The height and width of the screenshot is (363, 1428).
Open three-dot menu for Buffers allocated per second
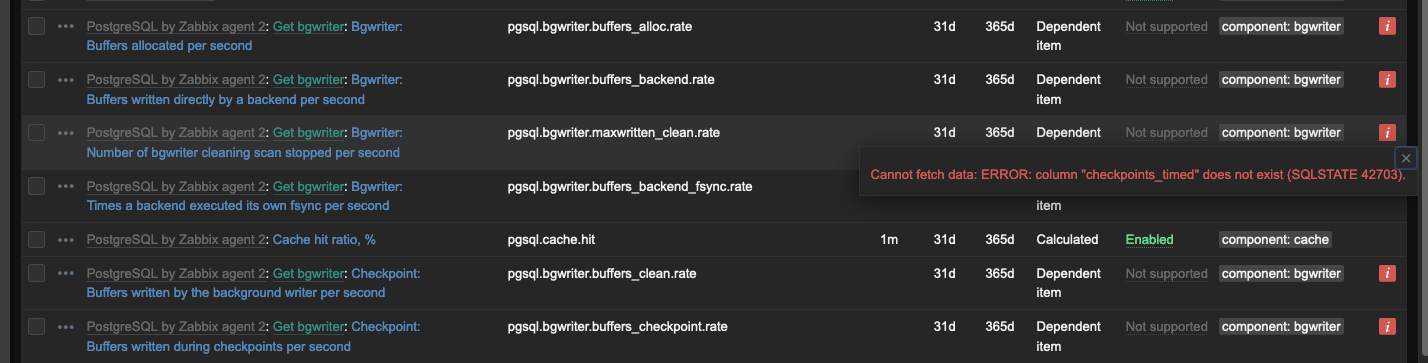(66, 27)
